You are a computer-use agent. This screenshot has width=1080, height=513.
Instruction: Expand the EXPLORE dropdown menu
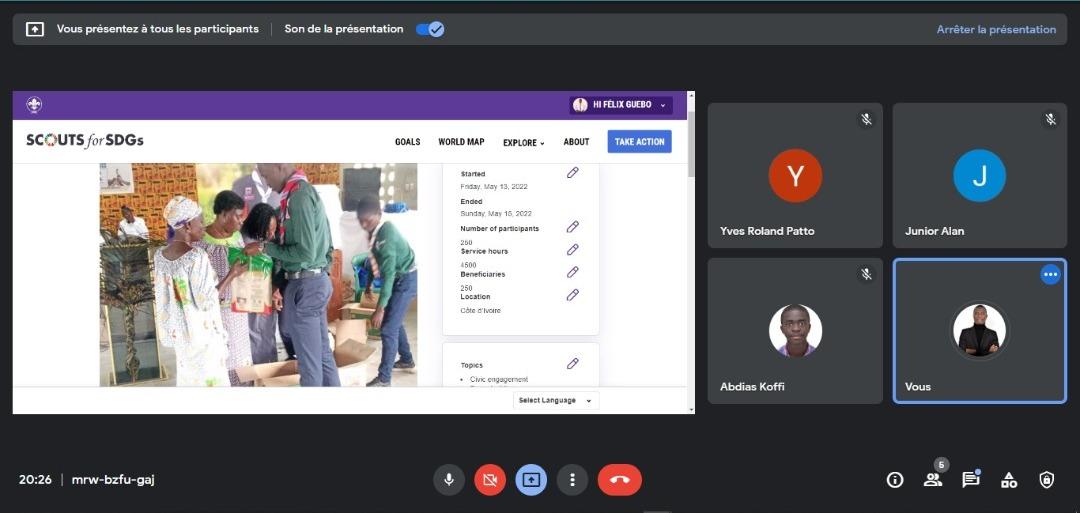point(523,142)
